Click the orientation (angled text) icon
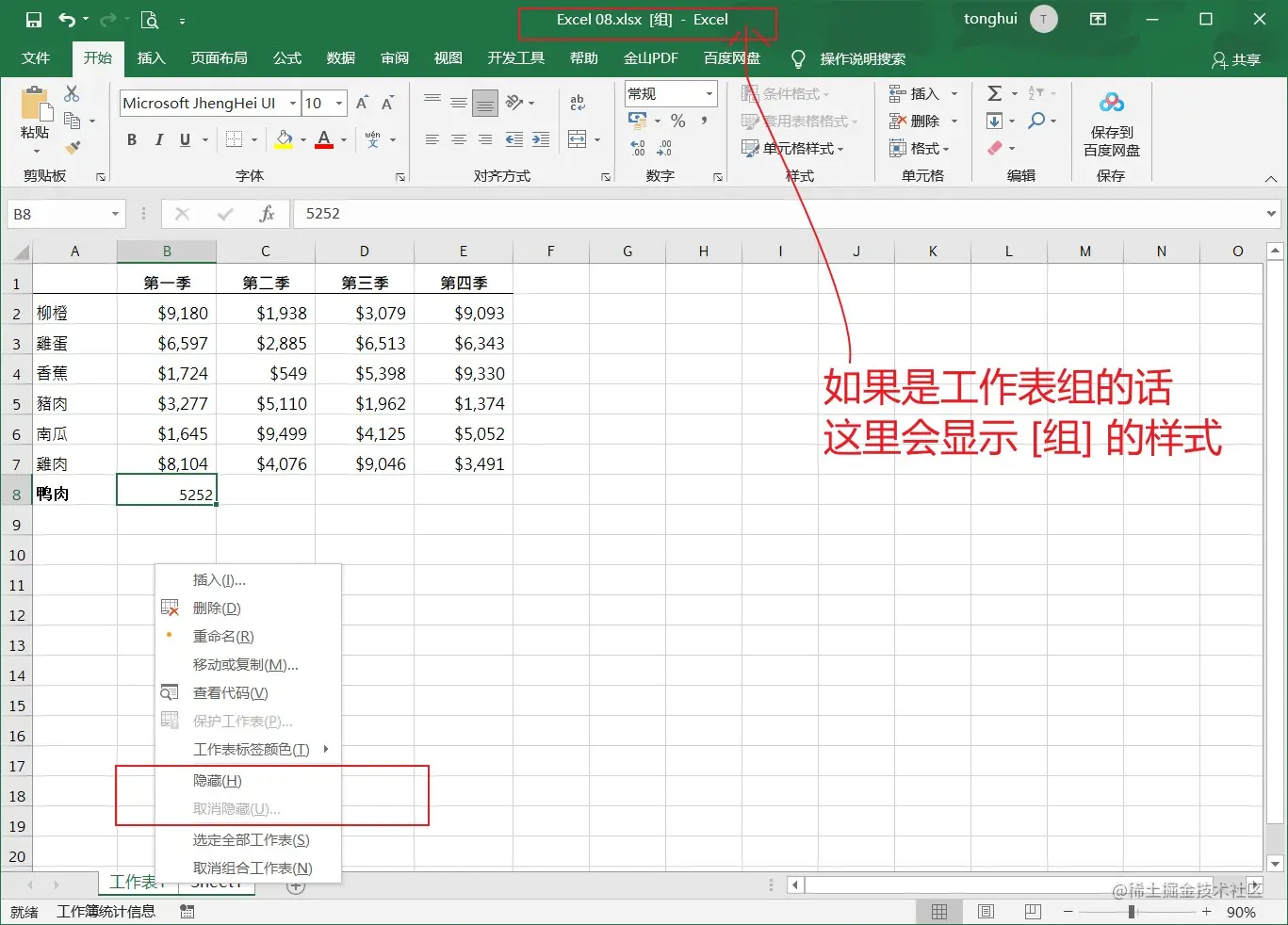The image size is (1288, 925). pyautogui.click(x=514, y=102)
